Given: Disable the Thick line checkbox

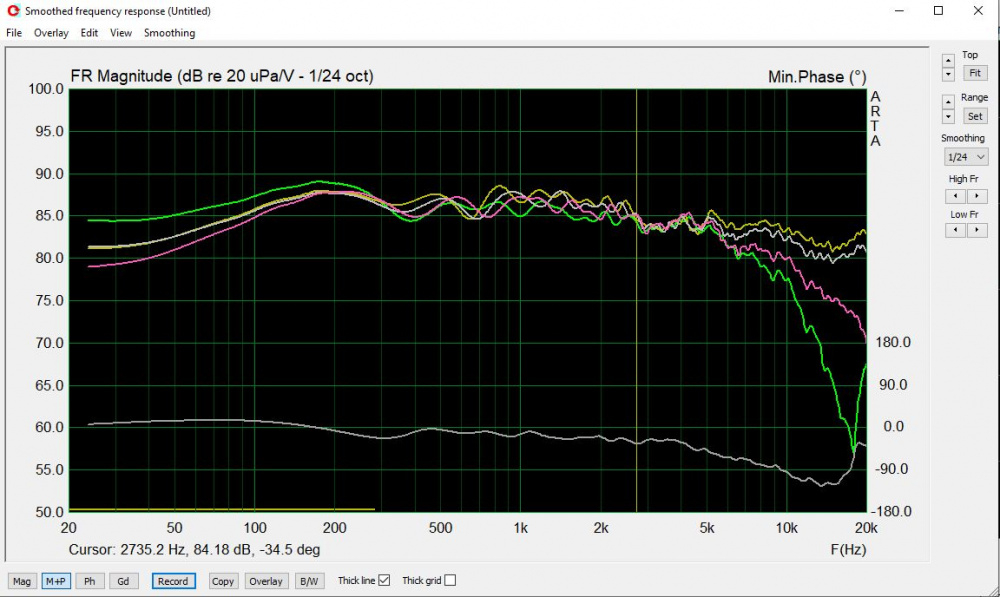Looking at the screenshot, I should point(384,580).
